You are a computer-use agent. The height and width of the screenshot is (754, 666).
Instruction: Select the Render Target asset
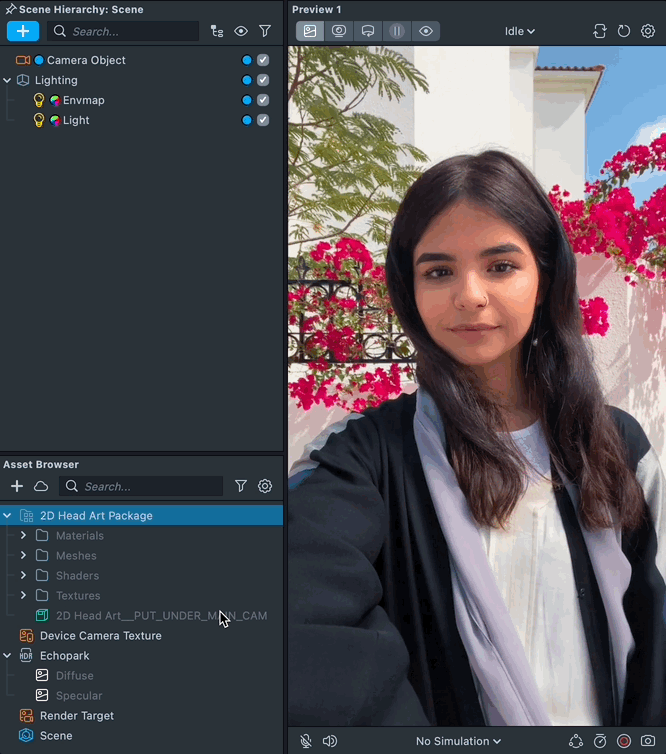point(76,716)
